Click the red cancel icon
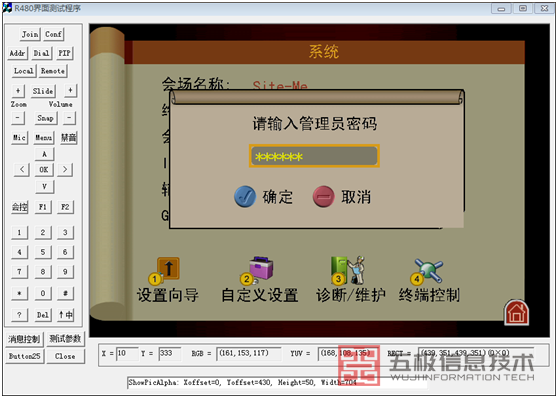Image resolution: width=558 pixels, height=400 pixels. pyautogui.click(x=323, y=196)
